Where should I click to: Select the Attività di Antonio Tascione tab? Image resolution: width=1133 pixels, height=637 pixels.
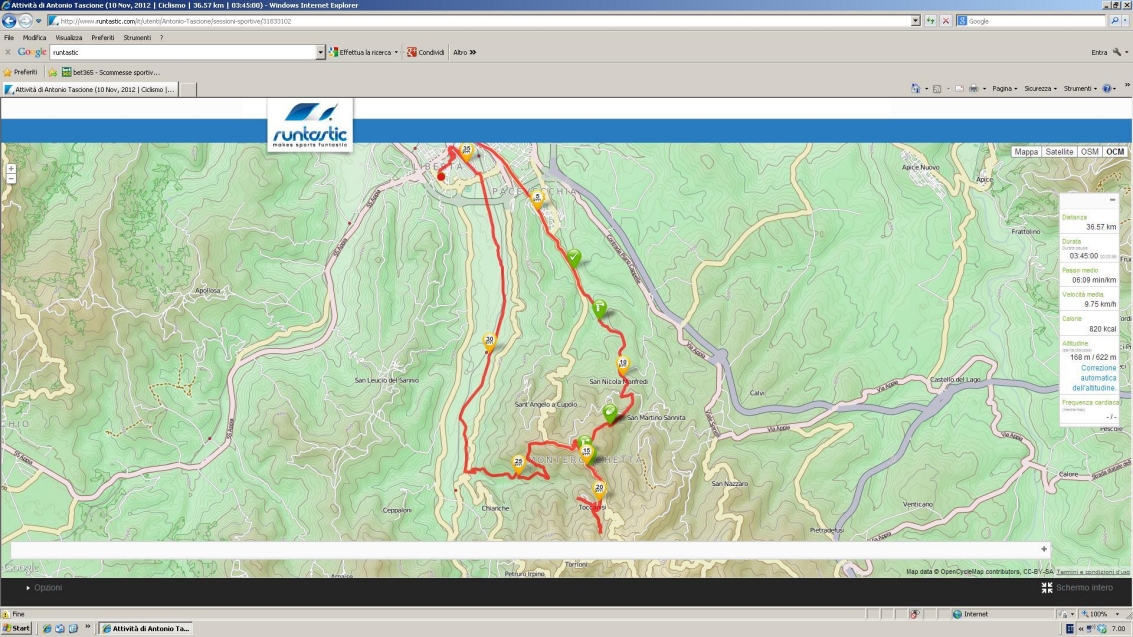point(90,90)
